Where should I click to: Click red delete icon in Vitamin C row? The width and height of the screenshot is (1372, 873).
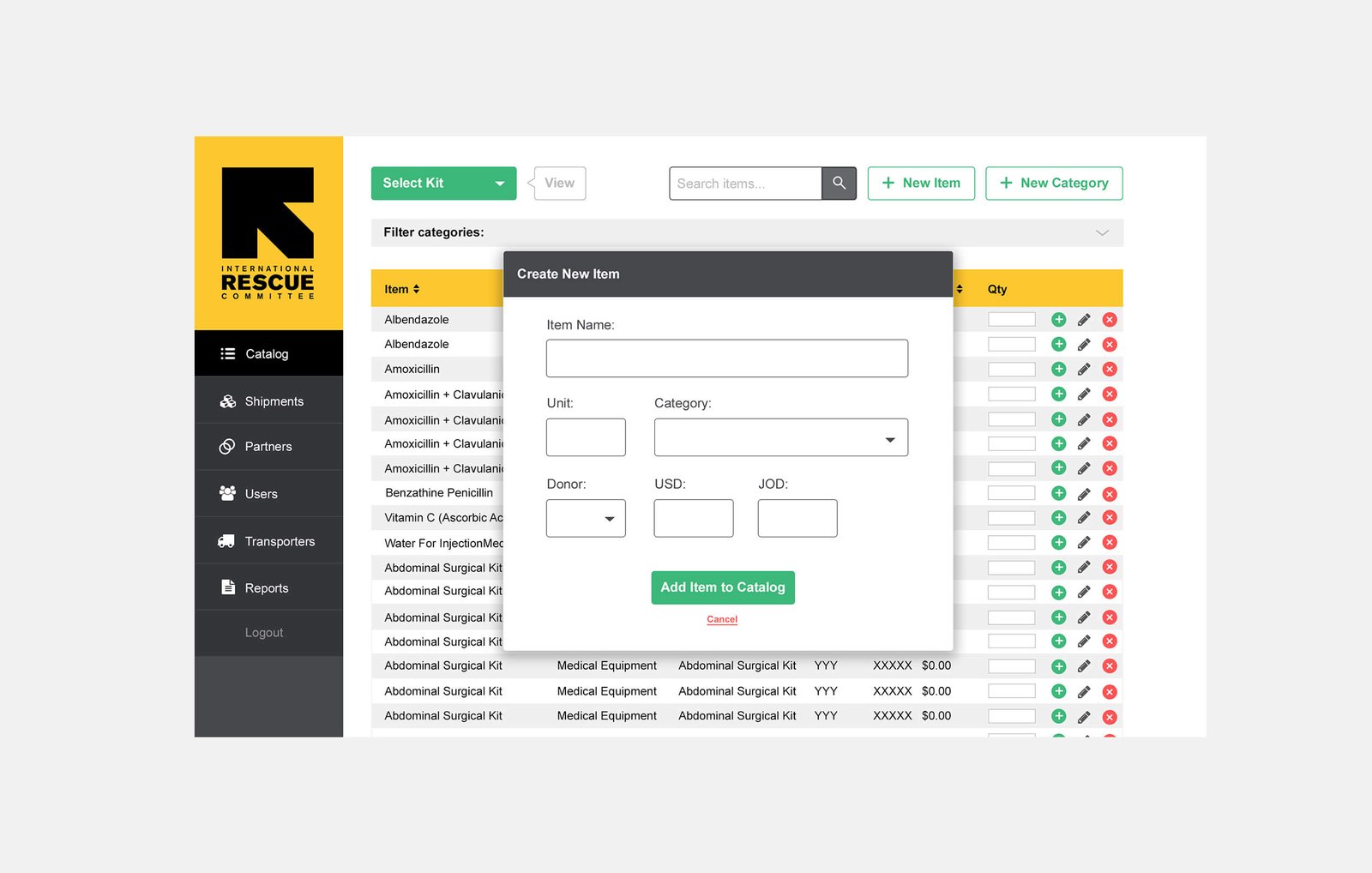pyautogui.click(x=1109, y=518)
